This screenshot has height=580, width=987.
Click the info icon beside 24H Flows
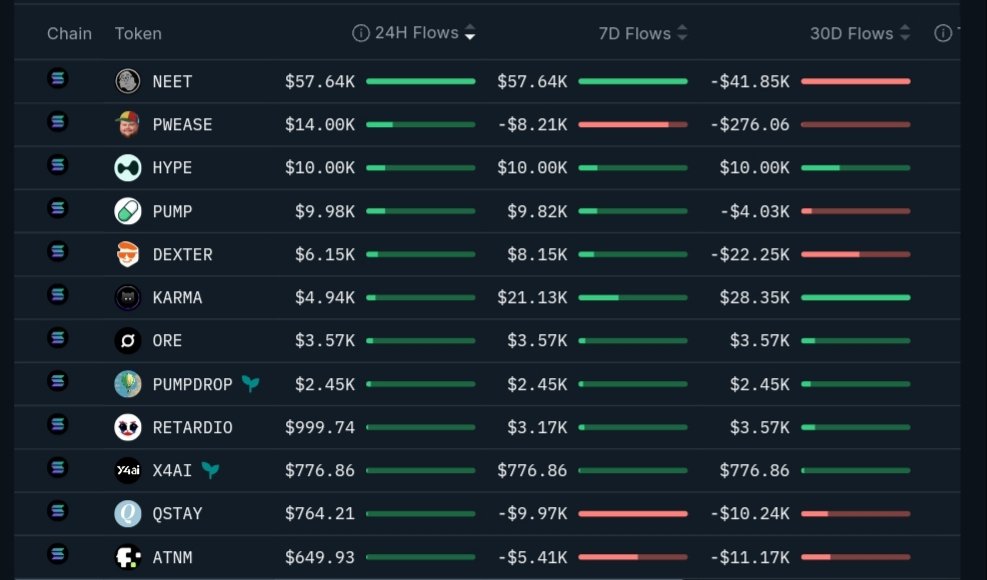361,34
